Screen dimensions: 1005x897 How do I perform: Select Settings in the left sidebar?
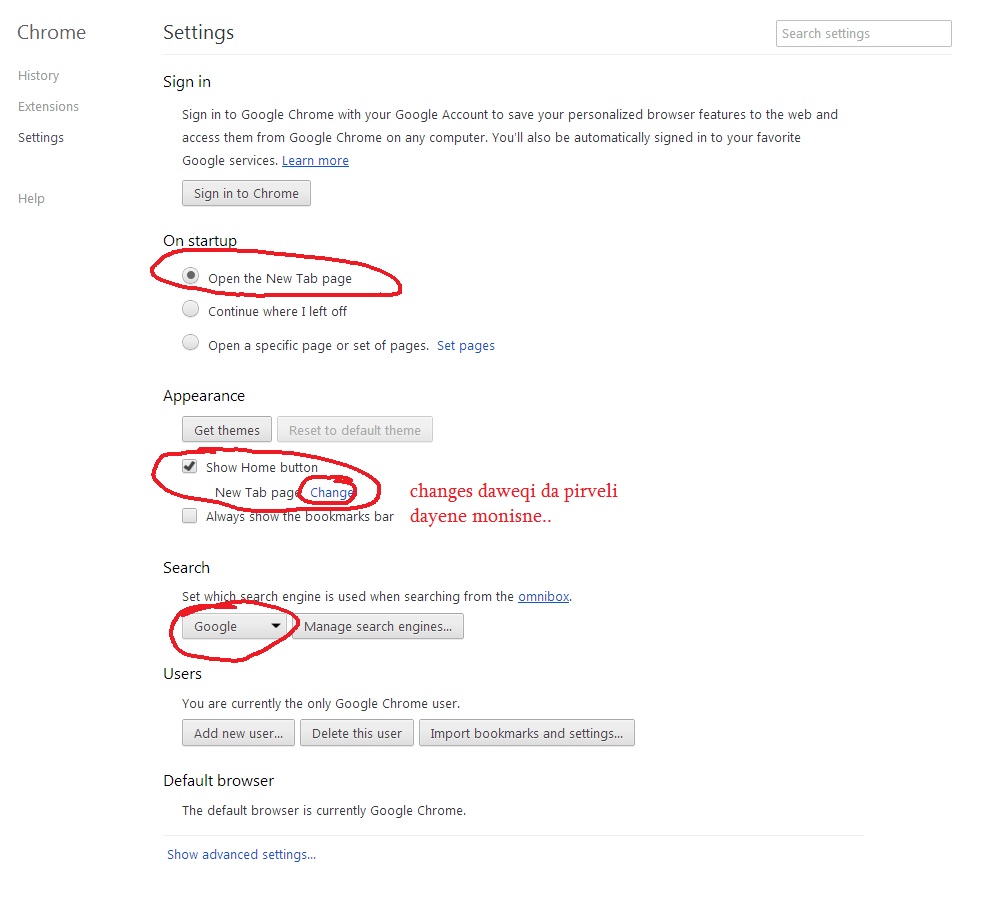click(x=41, y=137)
